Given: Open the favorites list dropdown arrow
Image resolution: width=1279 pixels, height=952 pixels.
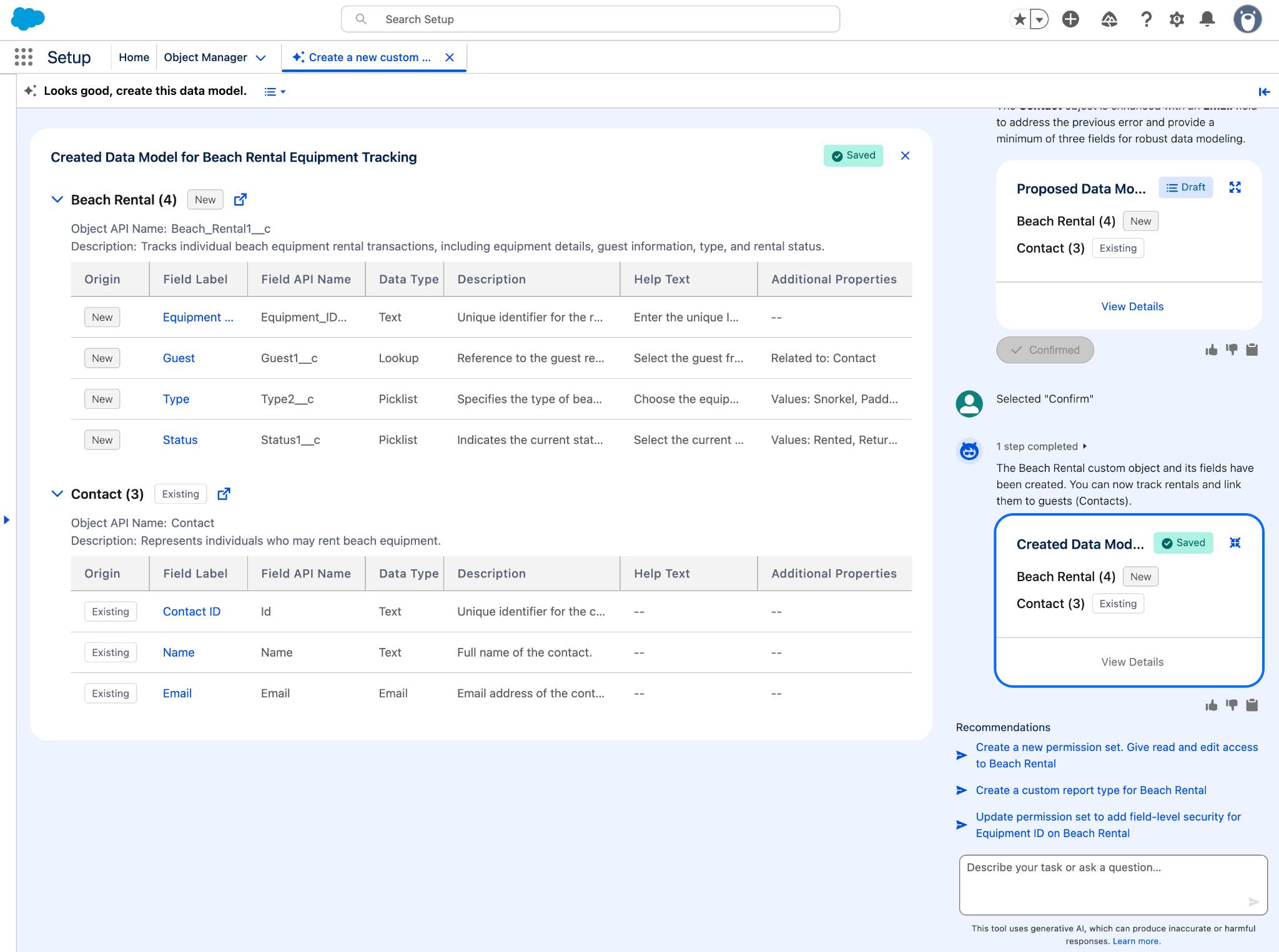Looking at the screenshot, I should pos(1039,19).
